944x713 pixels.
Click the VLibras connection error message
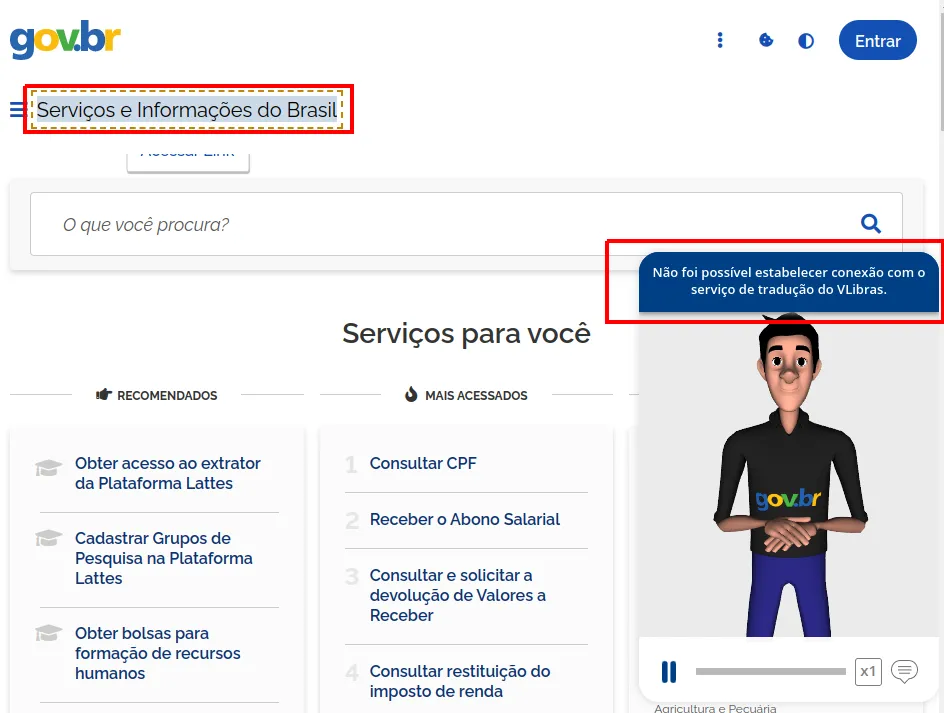pos(789,281)
